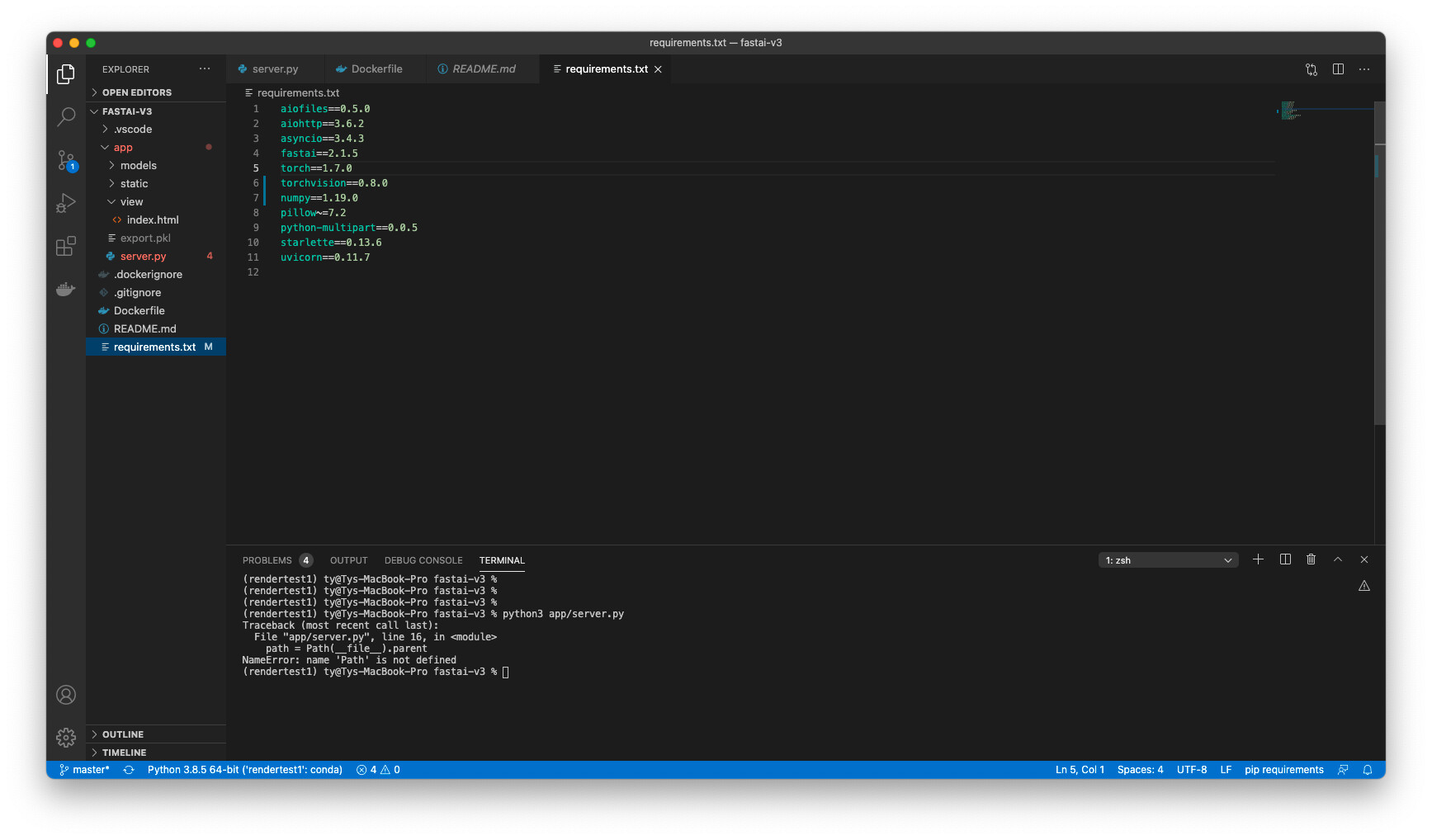Viewport: 1432px width, 840px height.
Task: Open the Explorer view in activity bar
Action: point(66,74)
